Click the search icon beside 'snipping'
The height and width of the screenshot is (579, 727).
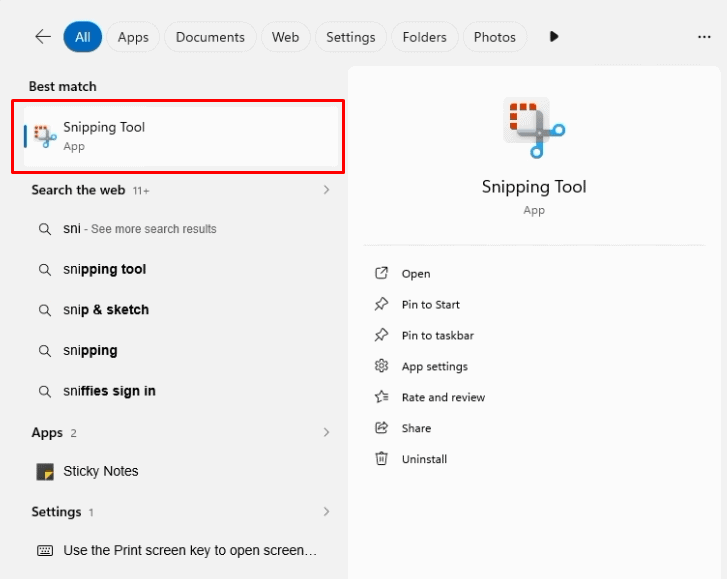[45, 350]
